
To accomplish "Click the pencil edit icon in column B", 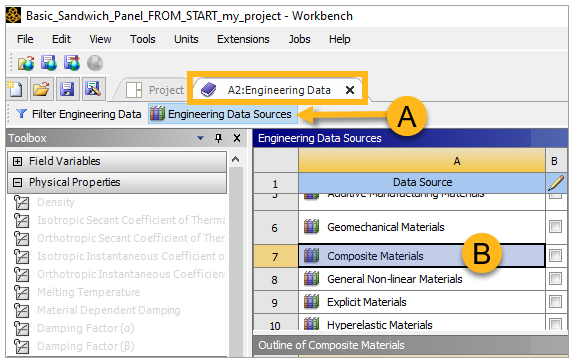I will tap(556, 182).
